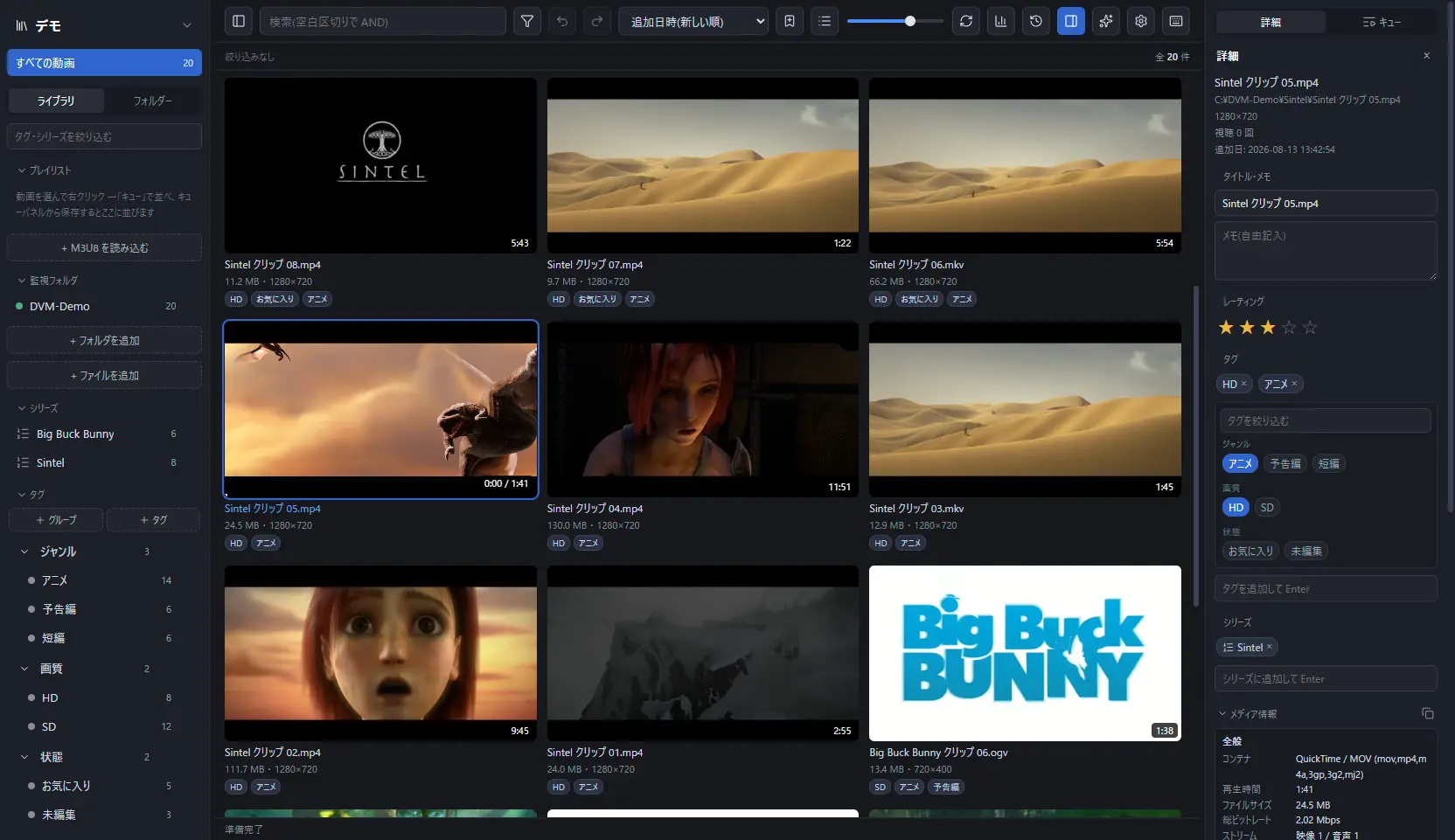Click the Big Buck Bunny series list icon
This screenshot has width=1455, height=840.
pyautogui.click(x=23, y=434)
